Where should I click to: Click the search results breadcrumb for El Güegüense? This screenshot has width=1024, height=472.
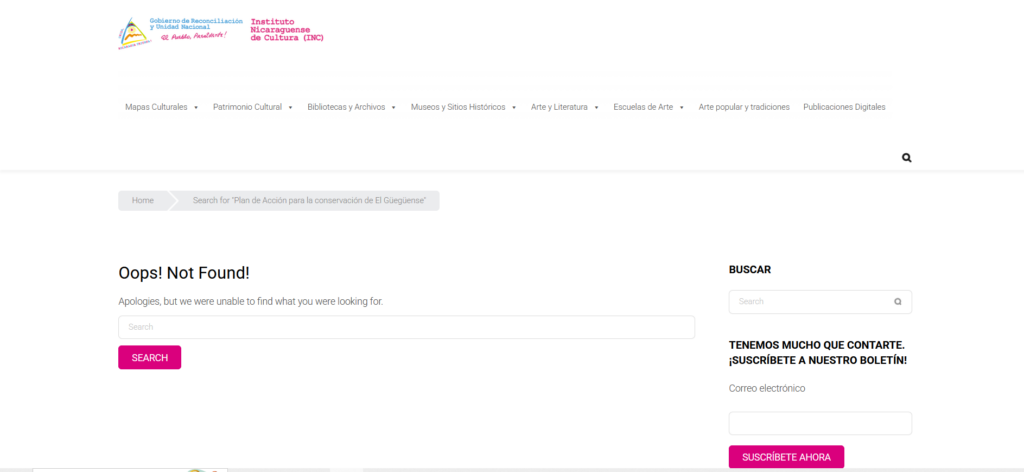click(309, 200)
